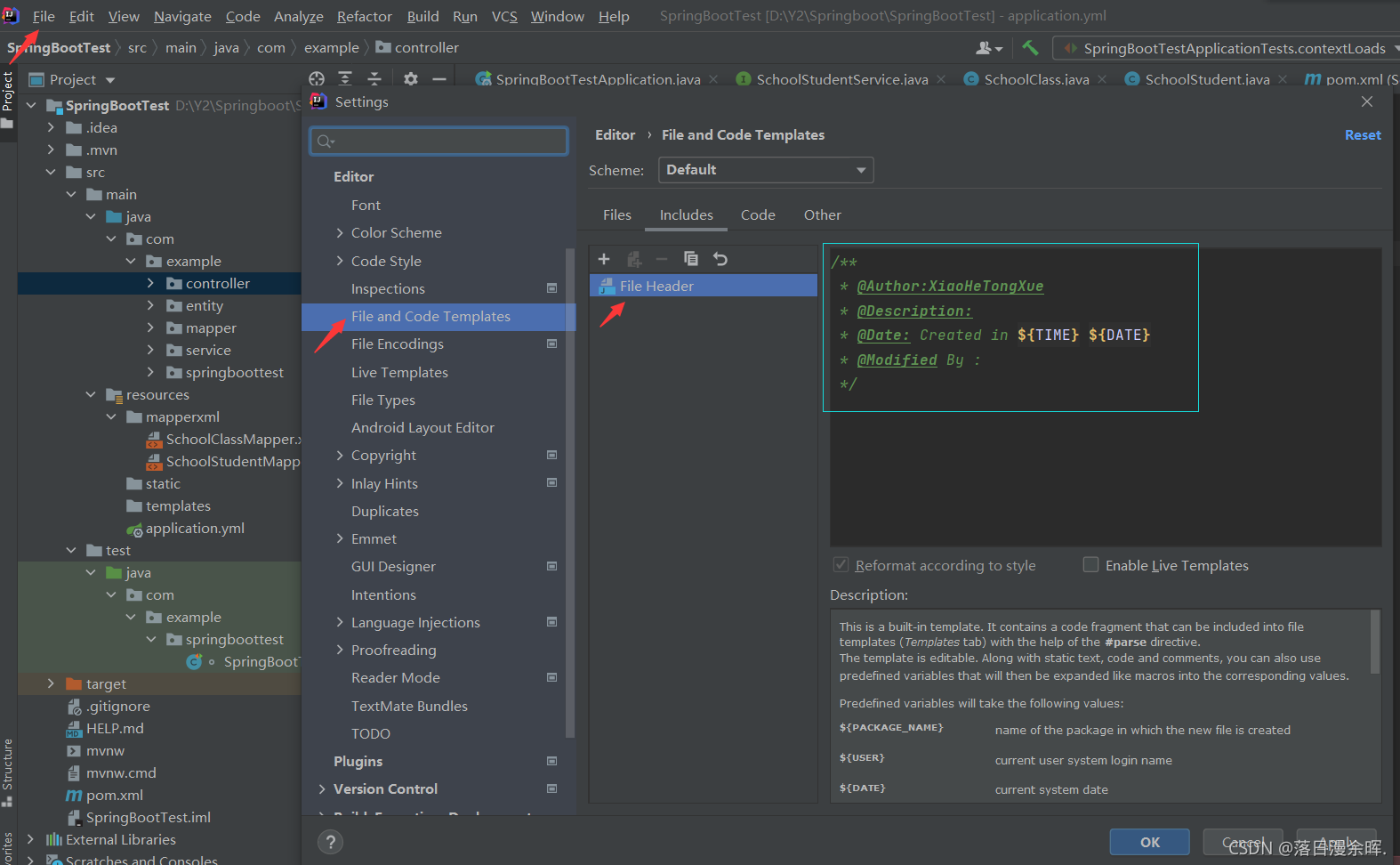Click example in the navigation breadcrumb
Image resolution: width=1400 pixels, height=865 pixels.
[x=331, y=48]
